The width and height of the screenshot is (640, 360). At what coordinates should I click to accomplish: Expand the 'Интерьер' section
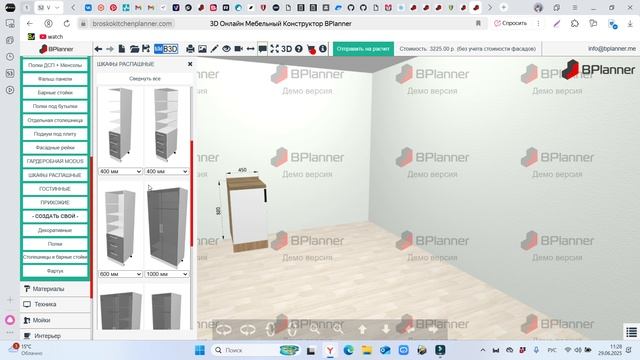point(55,336)
